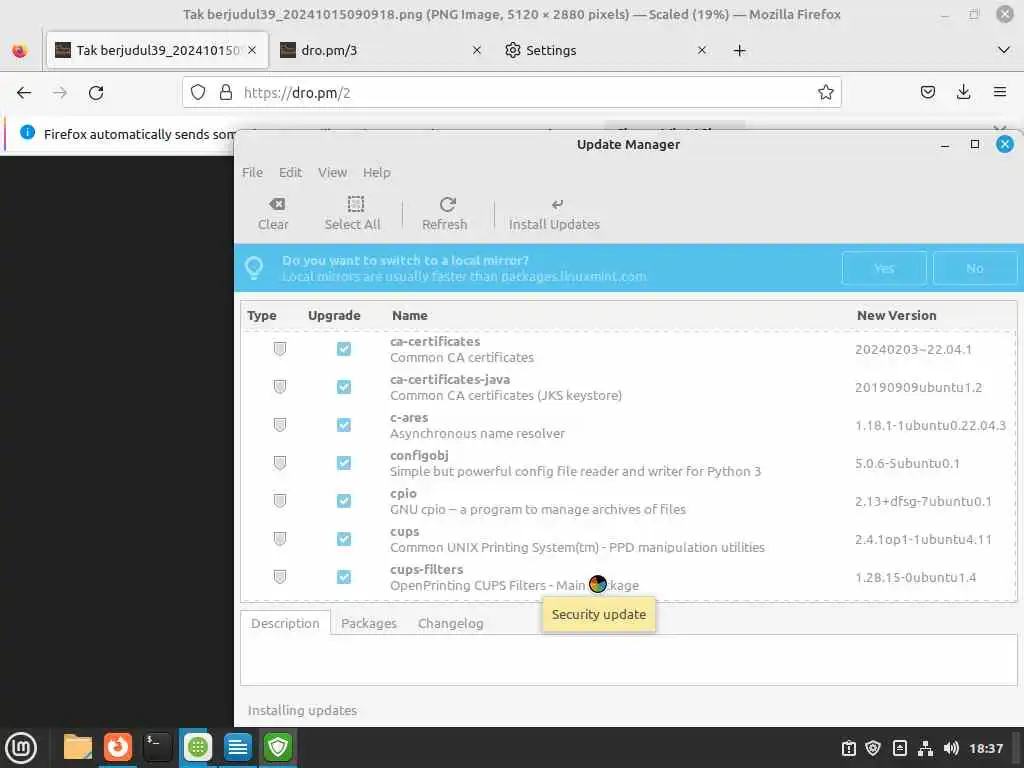Open a new Firefox tab with plus button
The height and width of the screenshot is (768, 1024).
click(739, 50)
